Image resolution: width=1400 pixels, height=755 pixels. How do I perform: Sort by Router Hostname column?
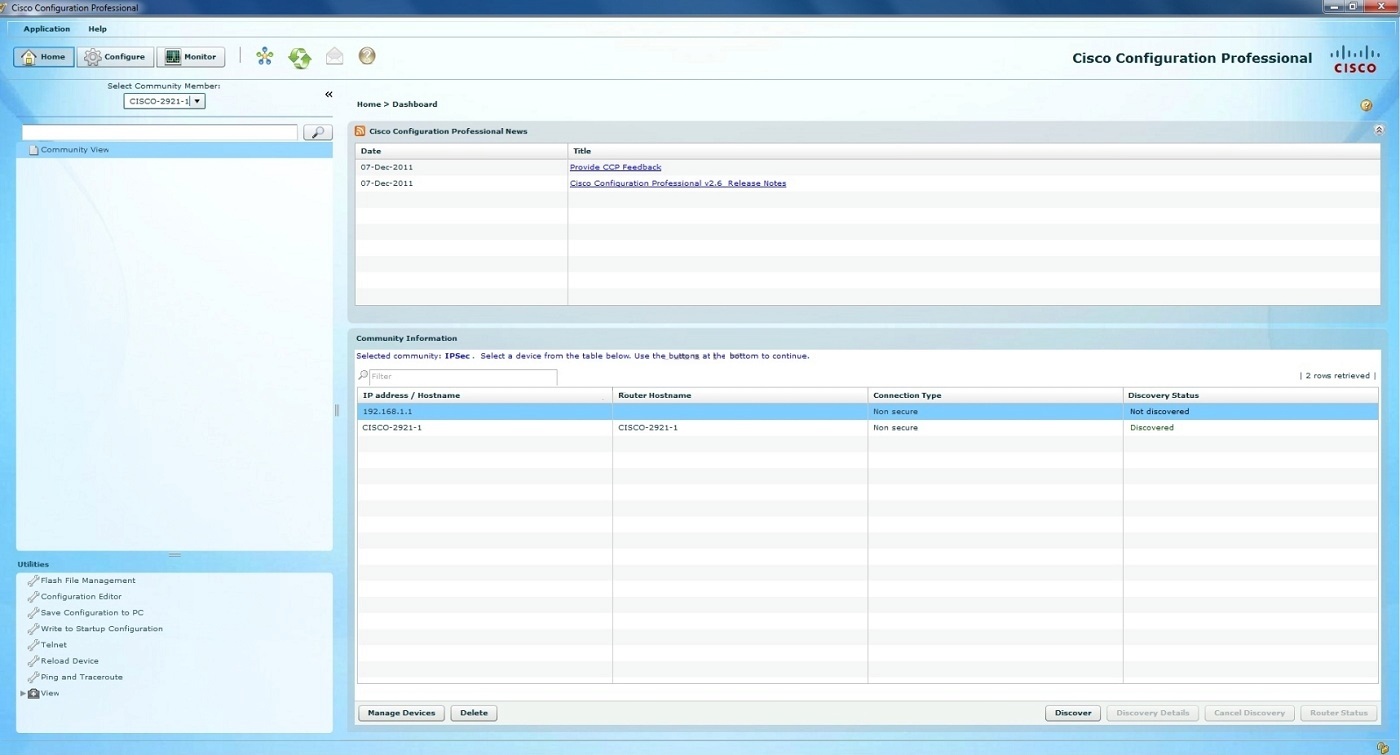740,395
